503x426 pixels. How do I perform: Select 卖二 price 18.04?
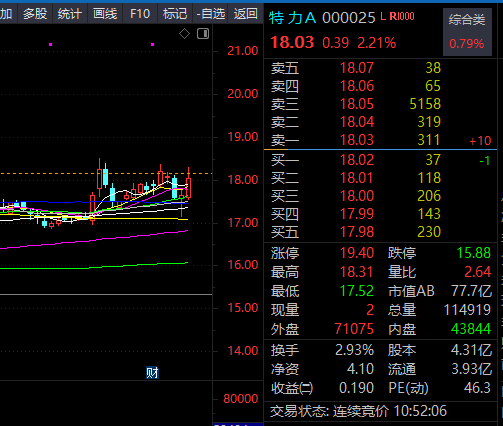[x=357, y=122]
